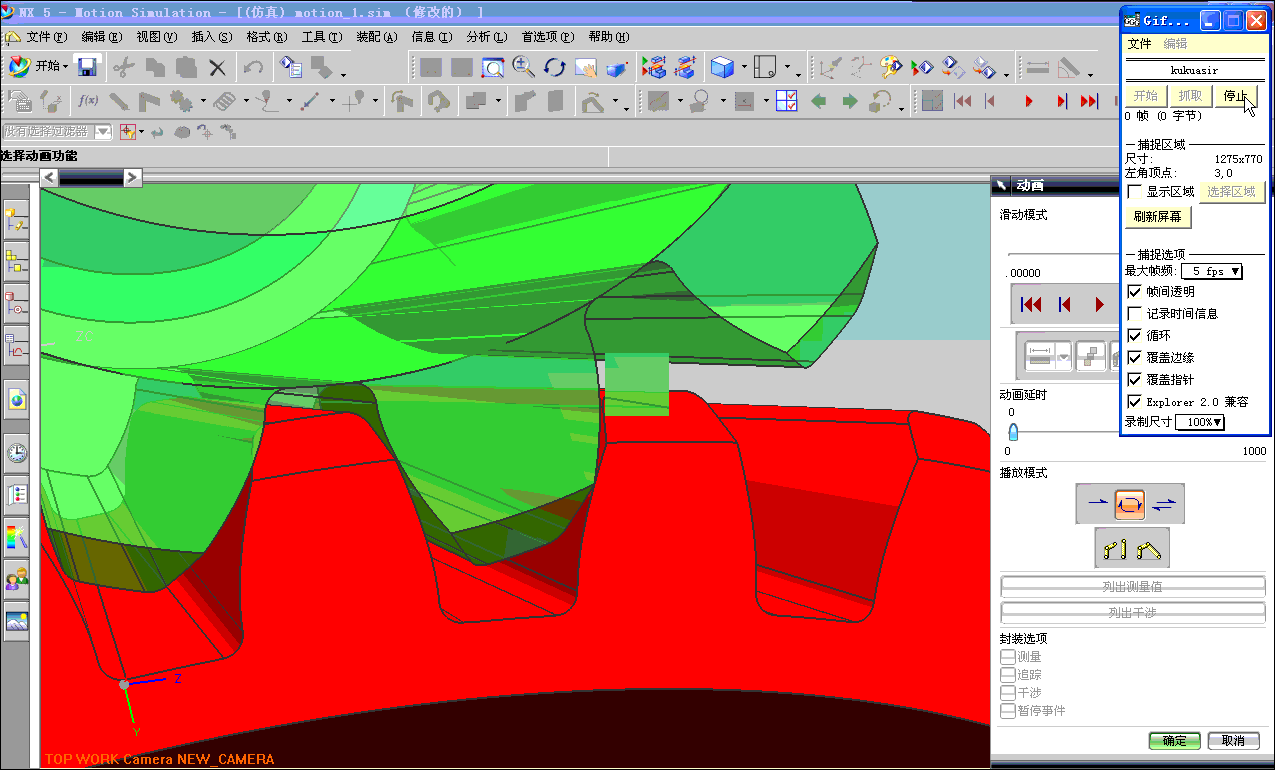Click the Save (floppy disk) icon
This screenshot has height=770, width=1275.
point(87,67)
